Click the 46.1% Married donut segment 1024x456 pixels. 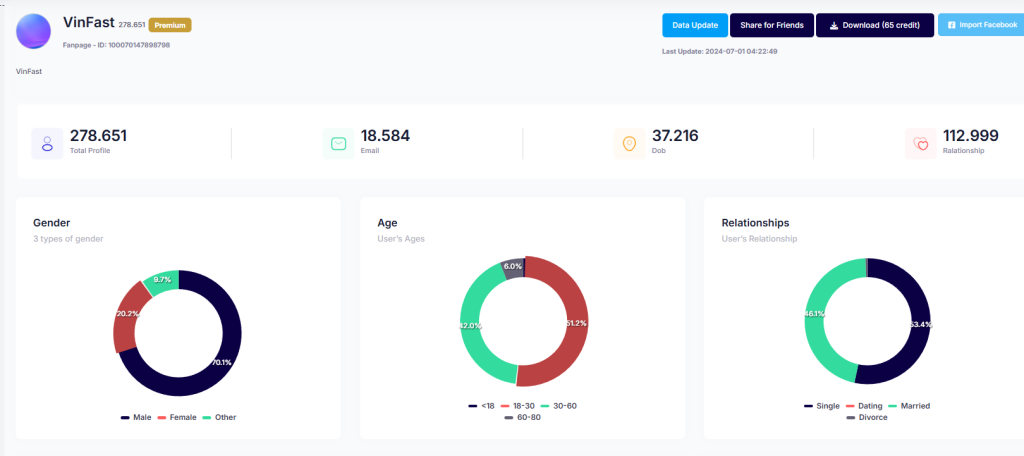pos(816,314)
